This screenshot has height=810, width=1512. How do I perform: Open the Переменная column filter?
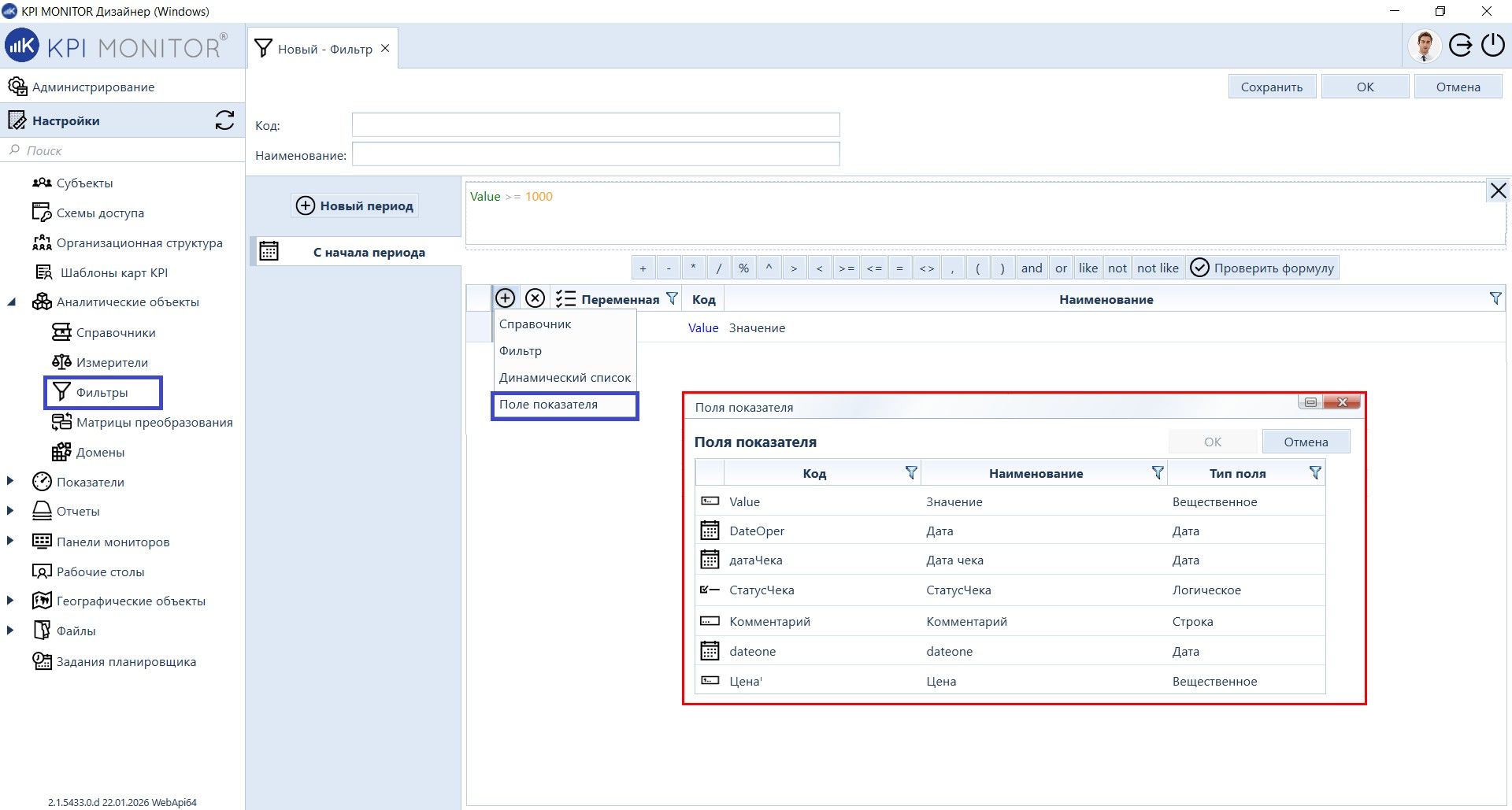click(672, 298)
